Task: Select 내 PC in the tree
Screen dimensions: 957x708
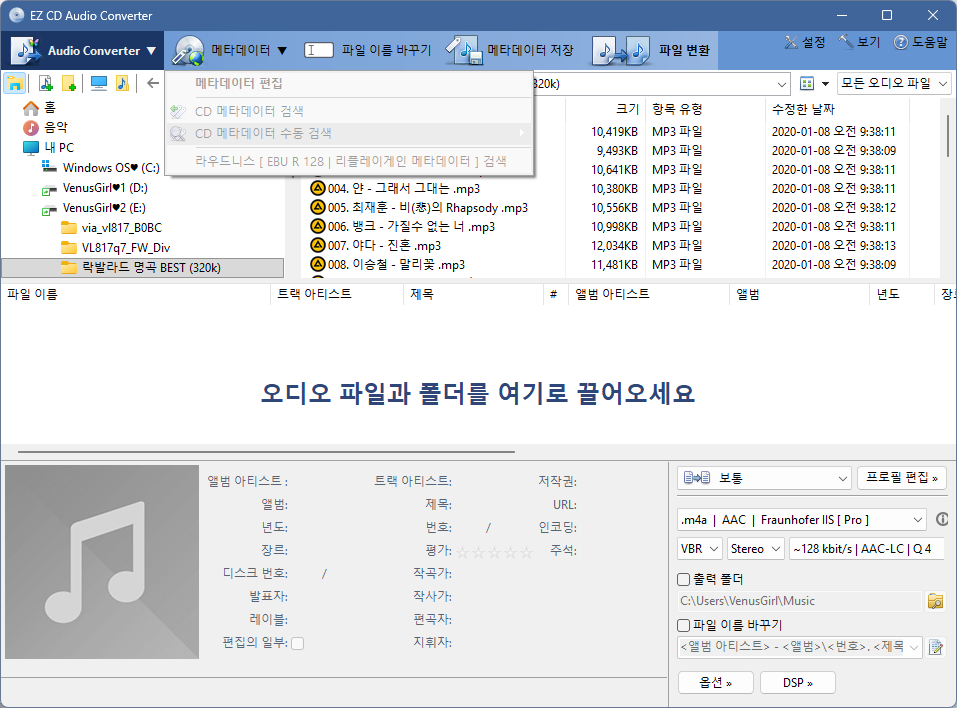Action: click(x=48, y=148)
